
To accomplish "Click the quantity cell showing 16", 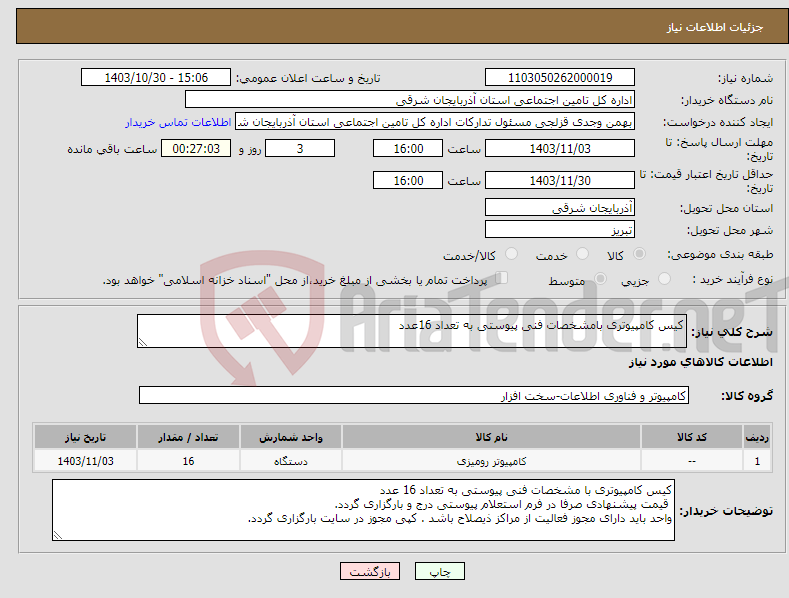I will tap(188, 461).
